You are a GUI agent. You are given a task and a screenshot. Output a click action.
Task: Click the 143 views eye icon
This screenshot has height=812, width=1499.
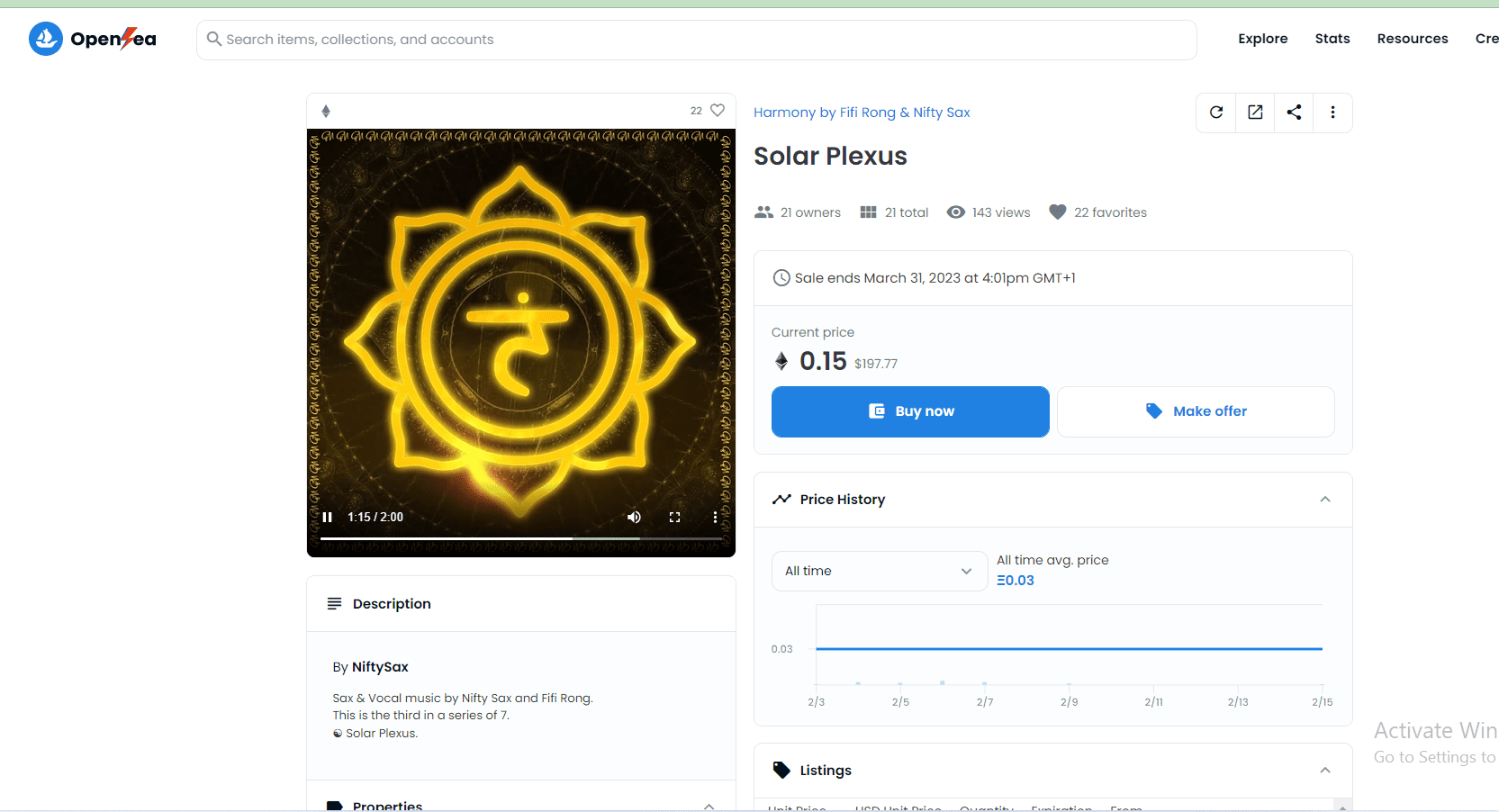(x=956, y=212)
